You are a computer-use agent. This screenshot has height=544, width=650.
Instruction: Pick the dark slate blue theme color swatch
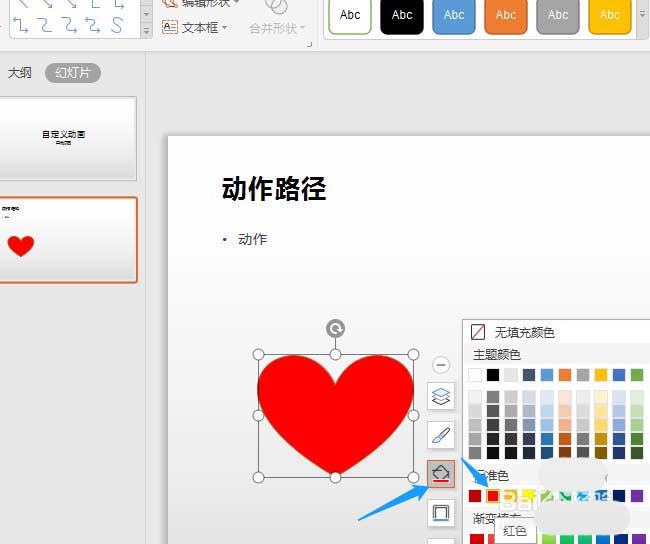point(529,375)
